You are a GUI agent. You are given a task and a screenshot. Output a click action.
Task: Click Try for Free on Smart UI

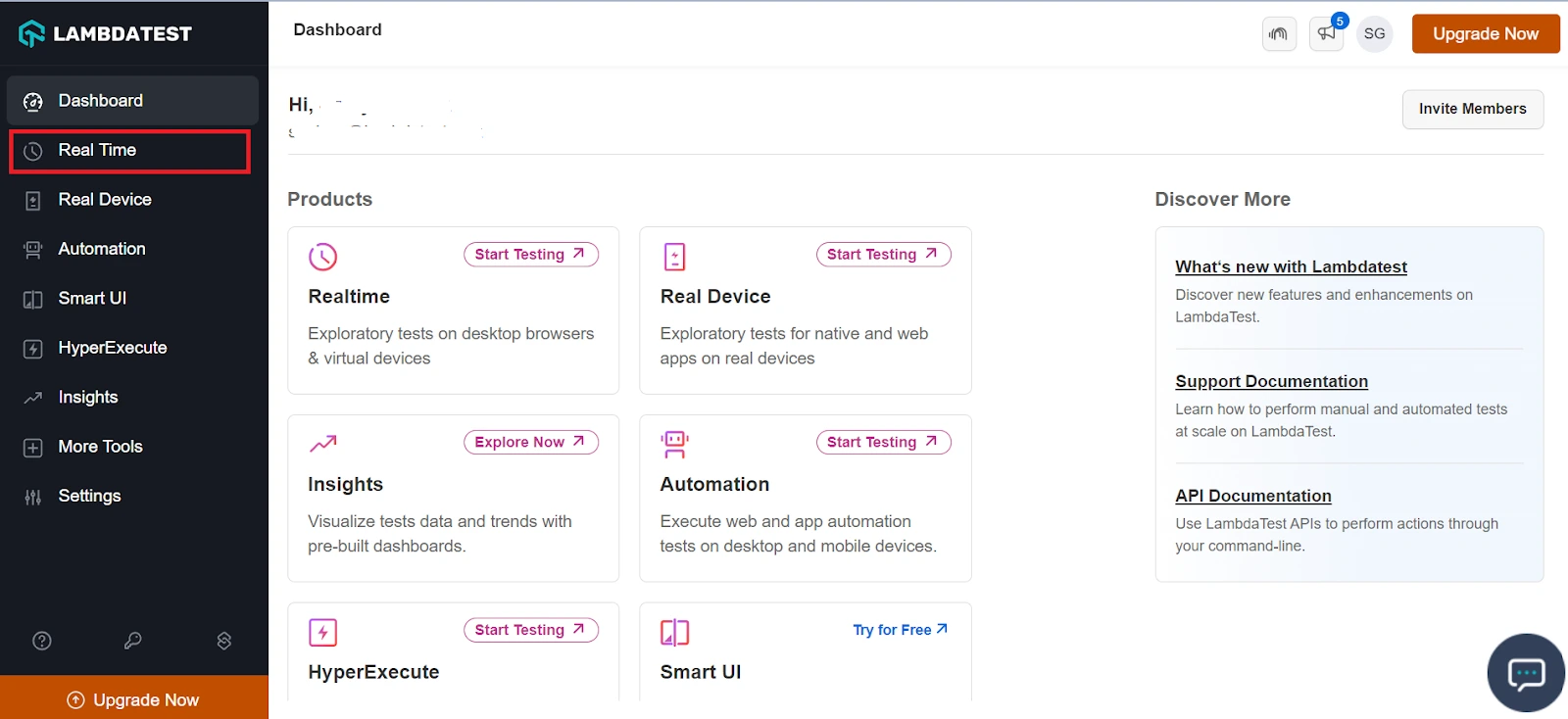pos(900,630)
